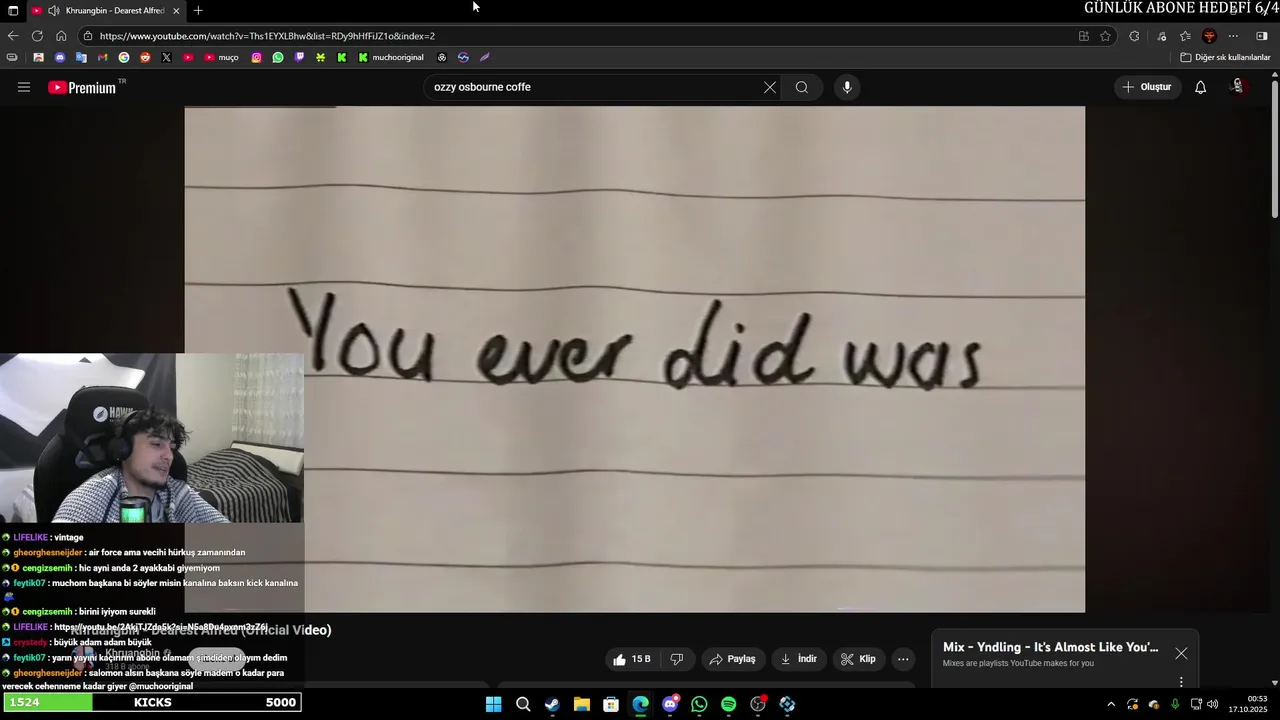Mute tab via speaker icon
The image size is (1280, 720).
(53, 11)
